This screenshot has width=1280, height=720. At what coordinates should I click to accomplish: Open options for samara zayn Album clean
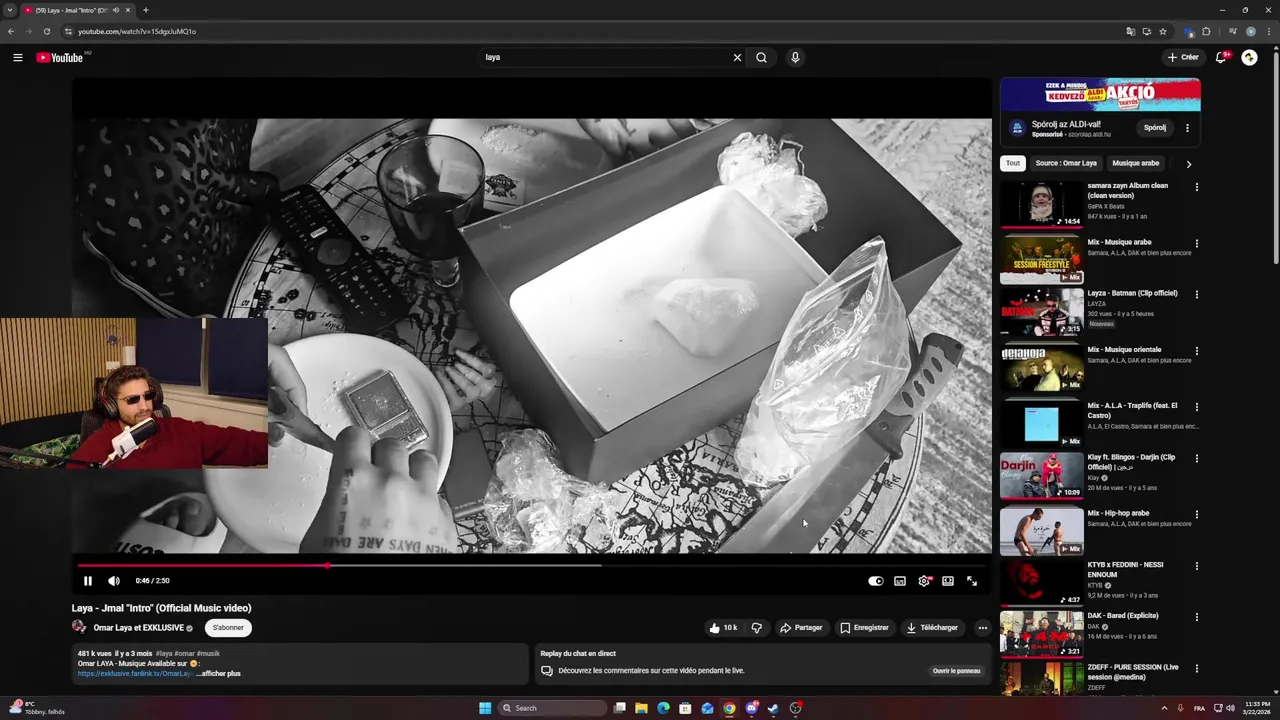[x=1196, y=187]
